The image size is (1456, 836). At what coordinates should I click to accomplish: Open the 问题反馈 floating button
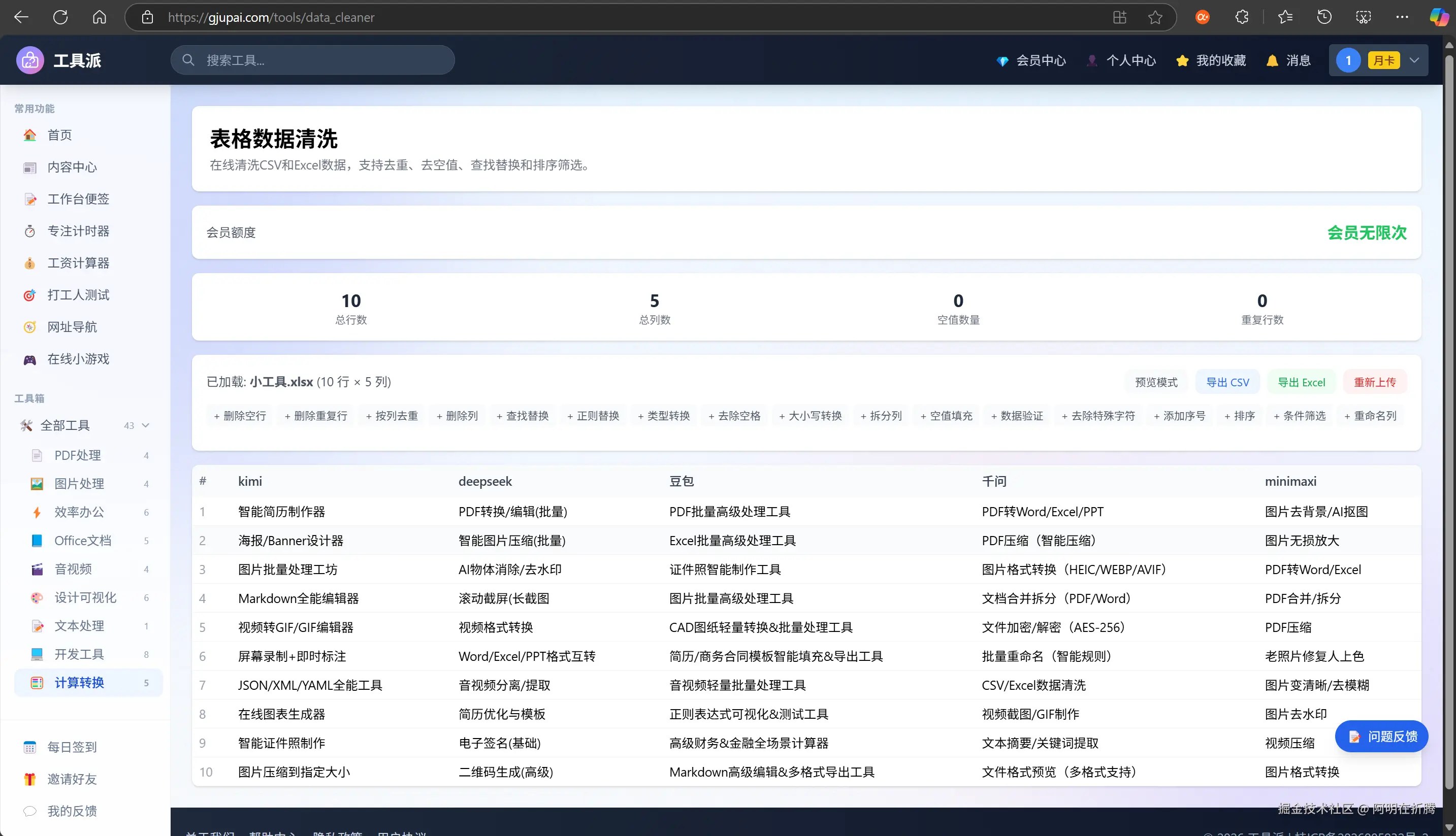pyautogui.click(x=1381, y=736)
